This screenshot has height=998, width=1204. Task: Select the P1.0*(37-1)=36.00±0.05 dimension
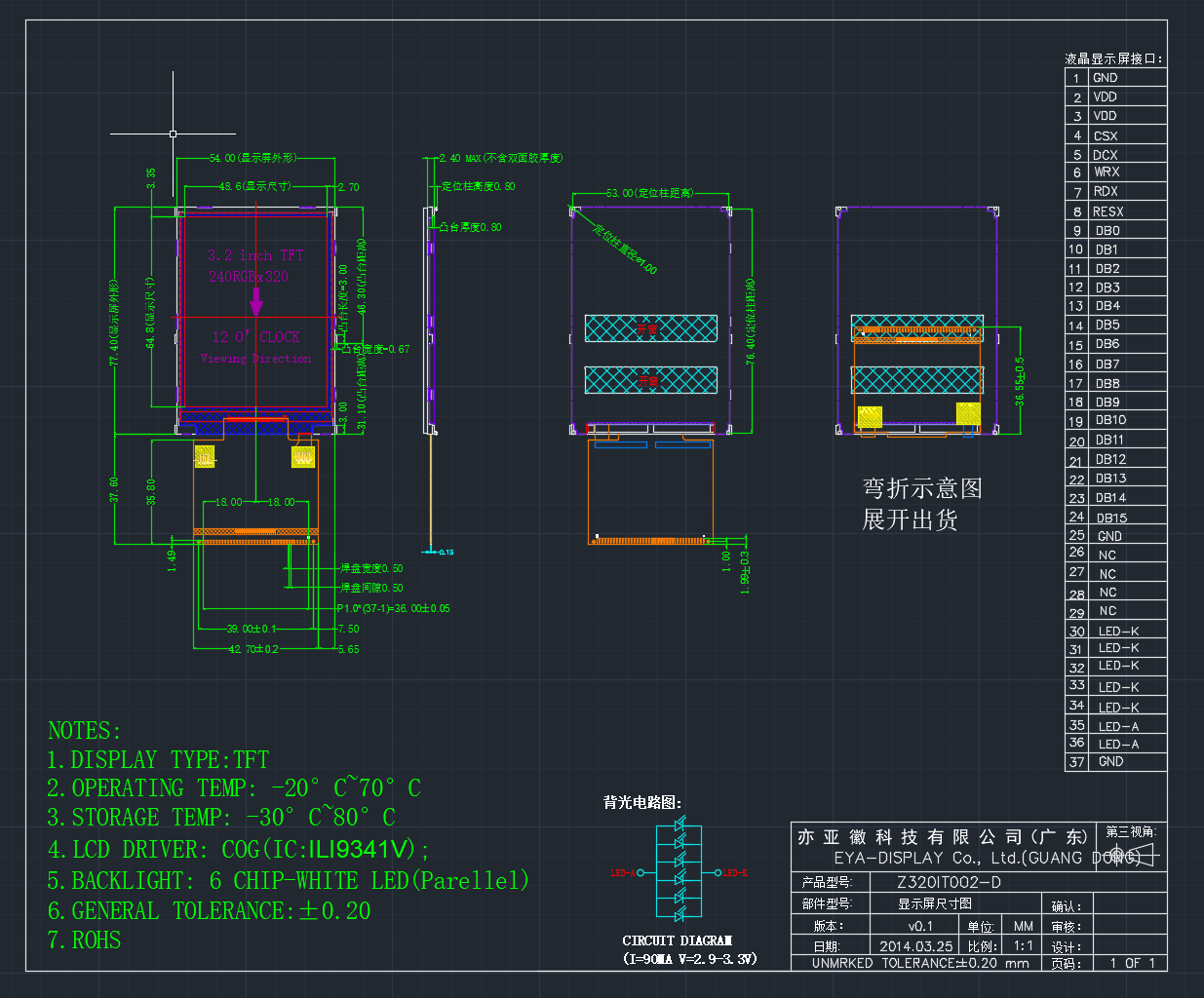[394, 608]
